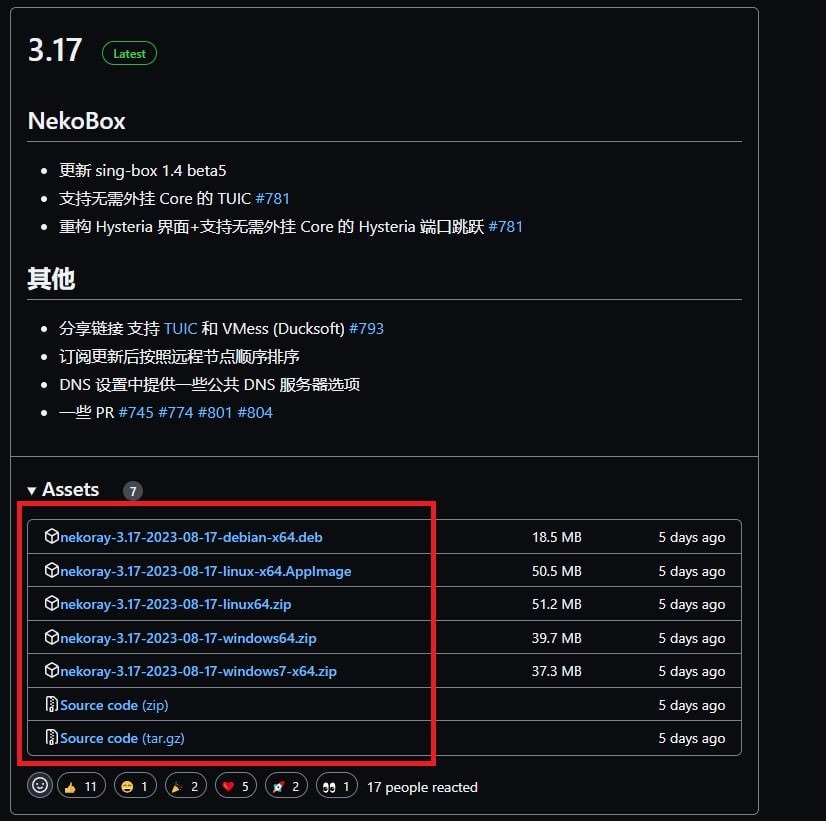Toggle the heart reaction
826x821 pixels.
coord(235,786)
